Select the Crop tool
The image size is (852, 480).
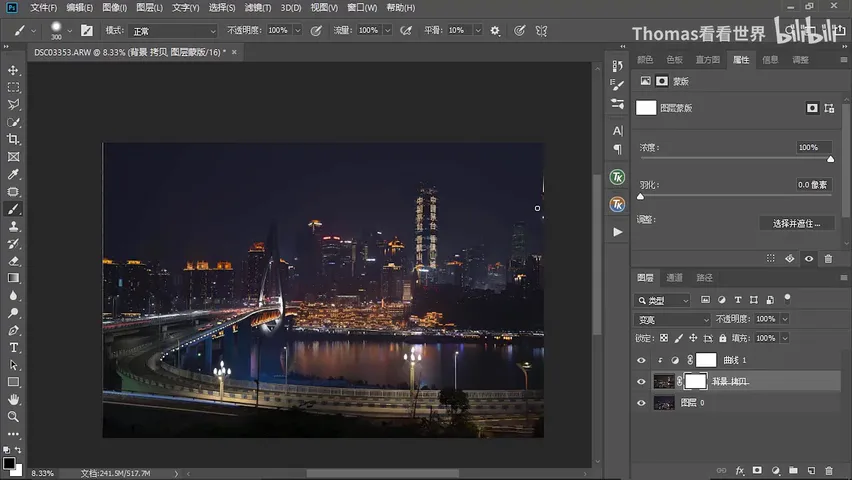coord(13,139)
